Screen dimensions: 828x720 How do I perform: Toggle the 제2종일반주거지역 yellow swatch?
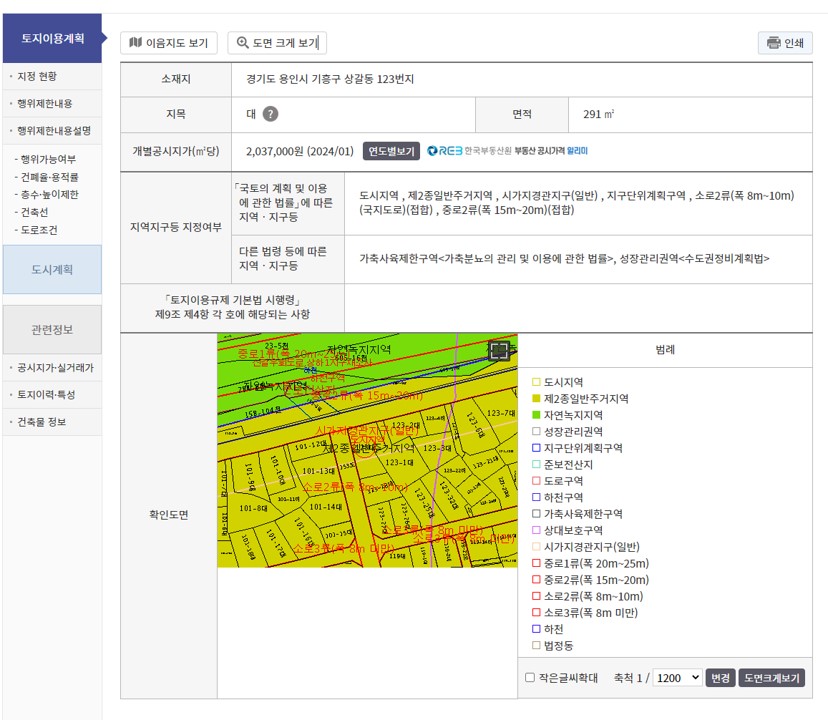click(536, 398)
